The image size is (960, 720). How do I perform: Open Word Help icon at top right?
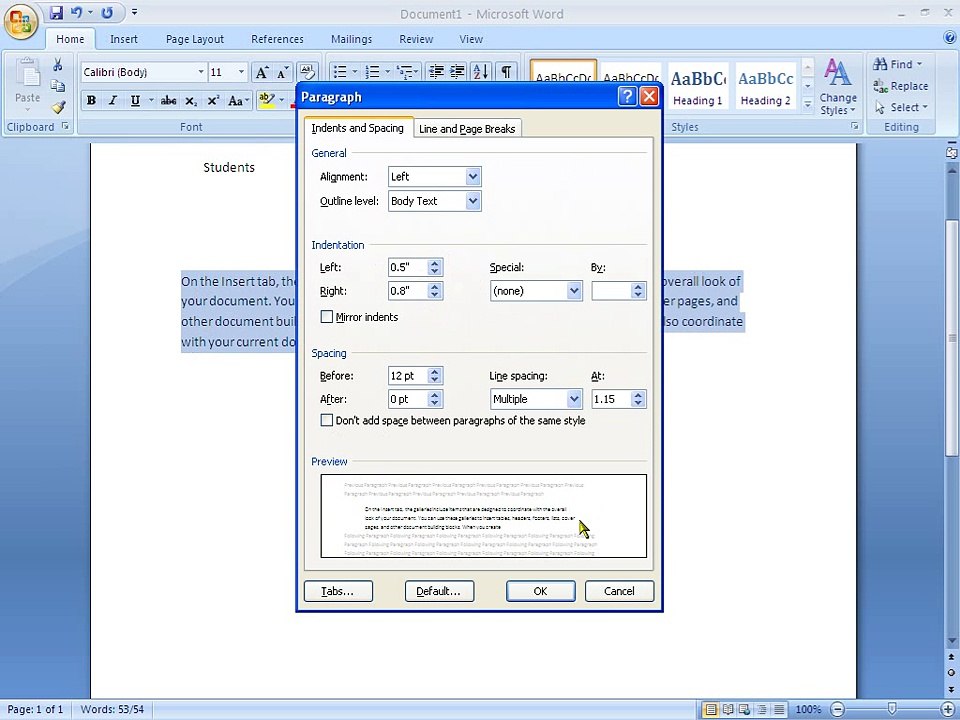pos(950,38)
